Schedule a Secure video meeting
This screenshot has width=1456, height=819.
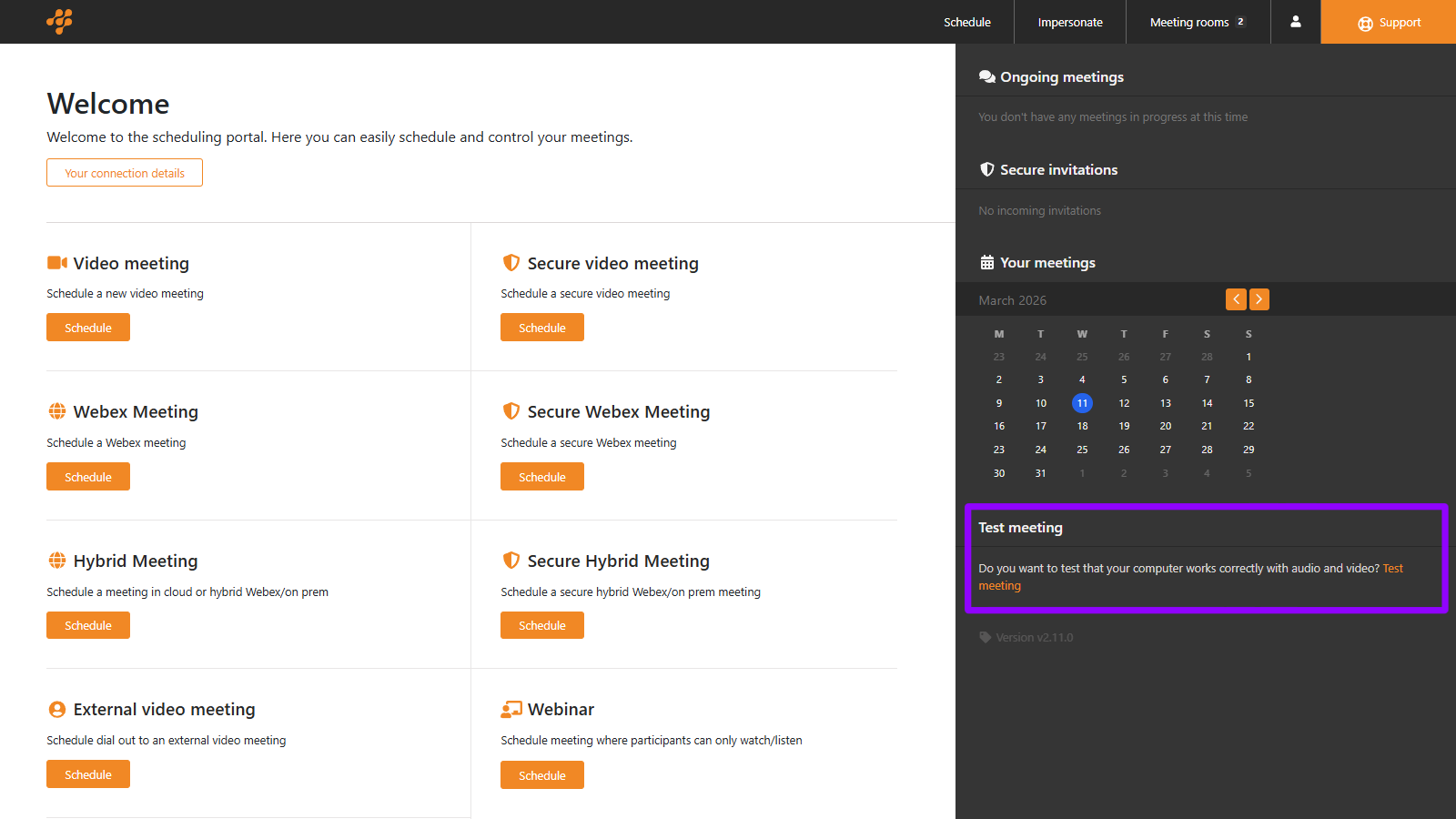[x=542, y=328]
